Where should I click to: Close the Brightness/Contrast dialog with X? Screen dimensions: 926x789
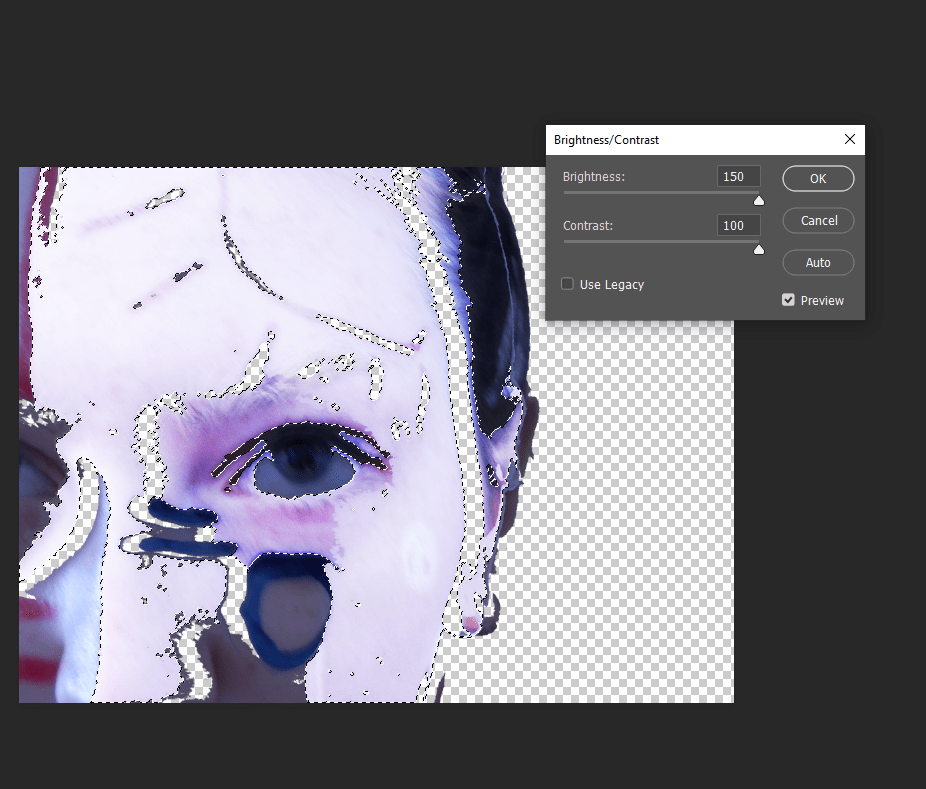[850, 140]
